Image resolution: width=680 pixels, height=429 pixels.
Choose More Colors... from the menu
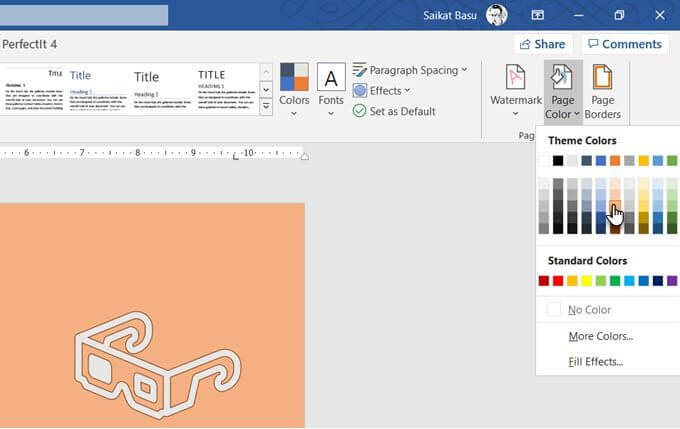601,336
